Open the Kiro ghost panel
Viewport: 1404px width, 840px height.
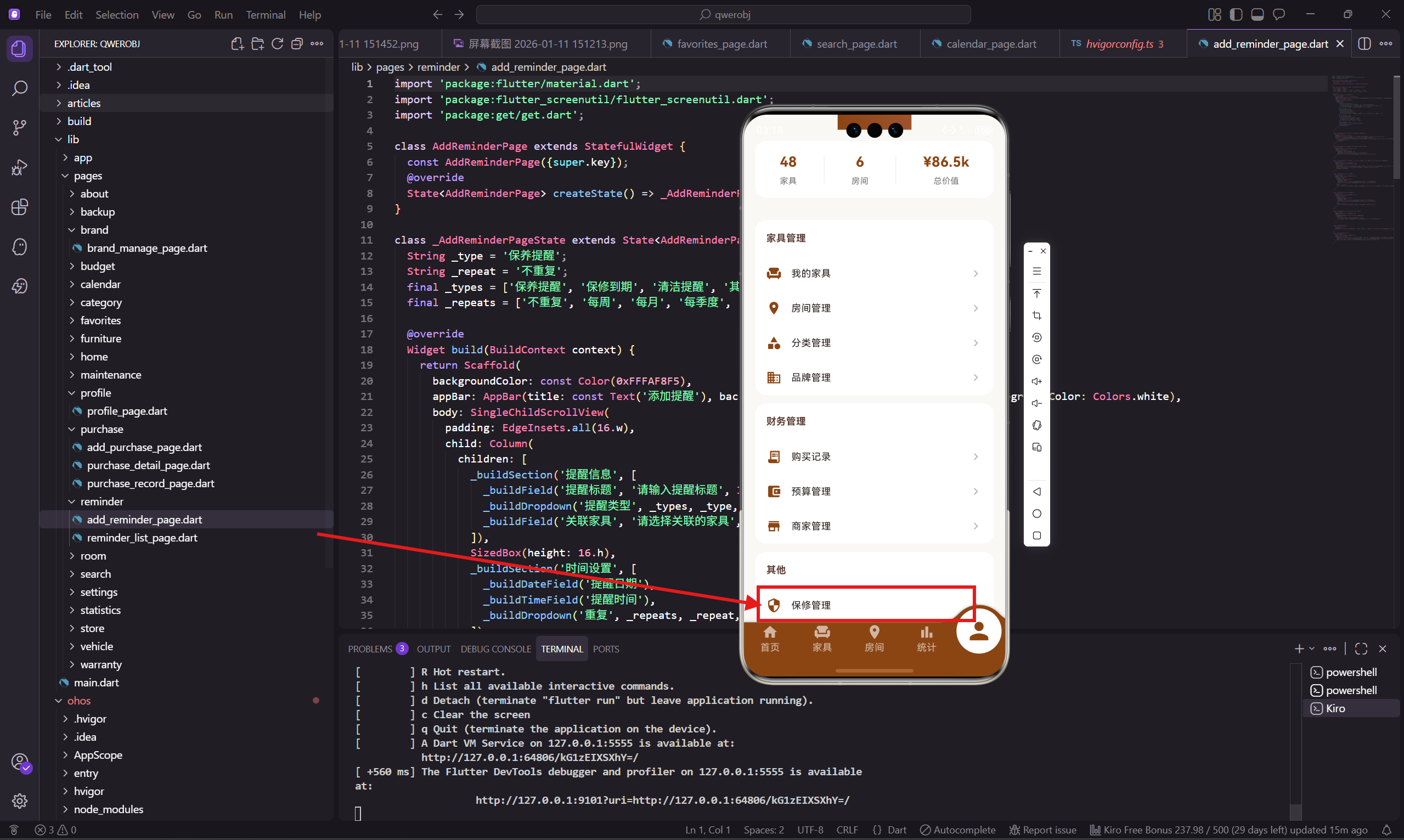click(19, 247)
